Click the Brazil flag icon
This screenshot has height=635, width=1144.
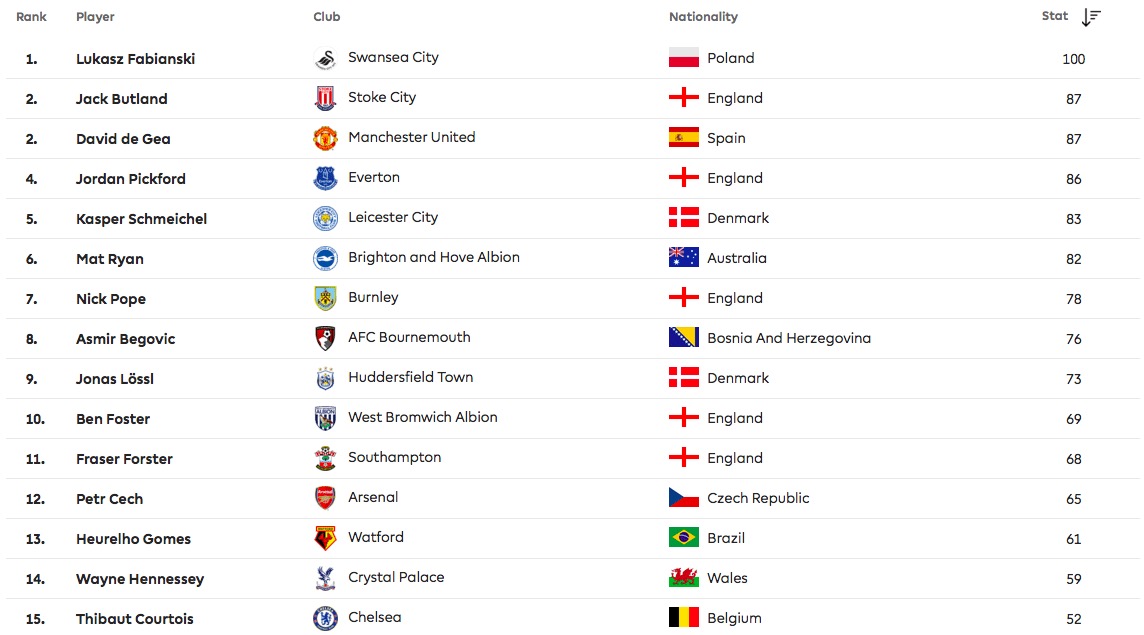pyautogui.click(x=684, y=538)
